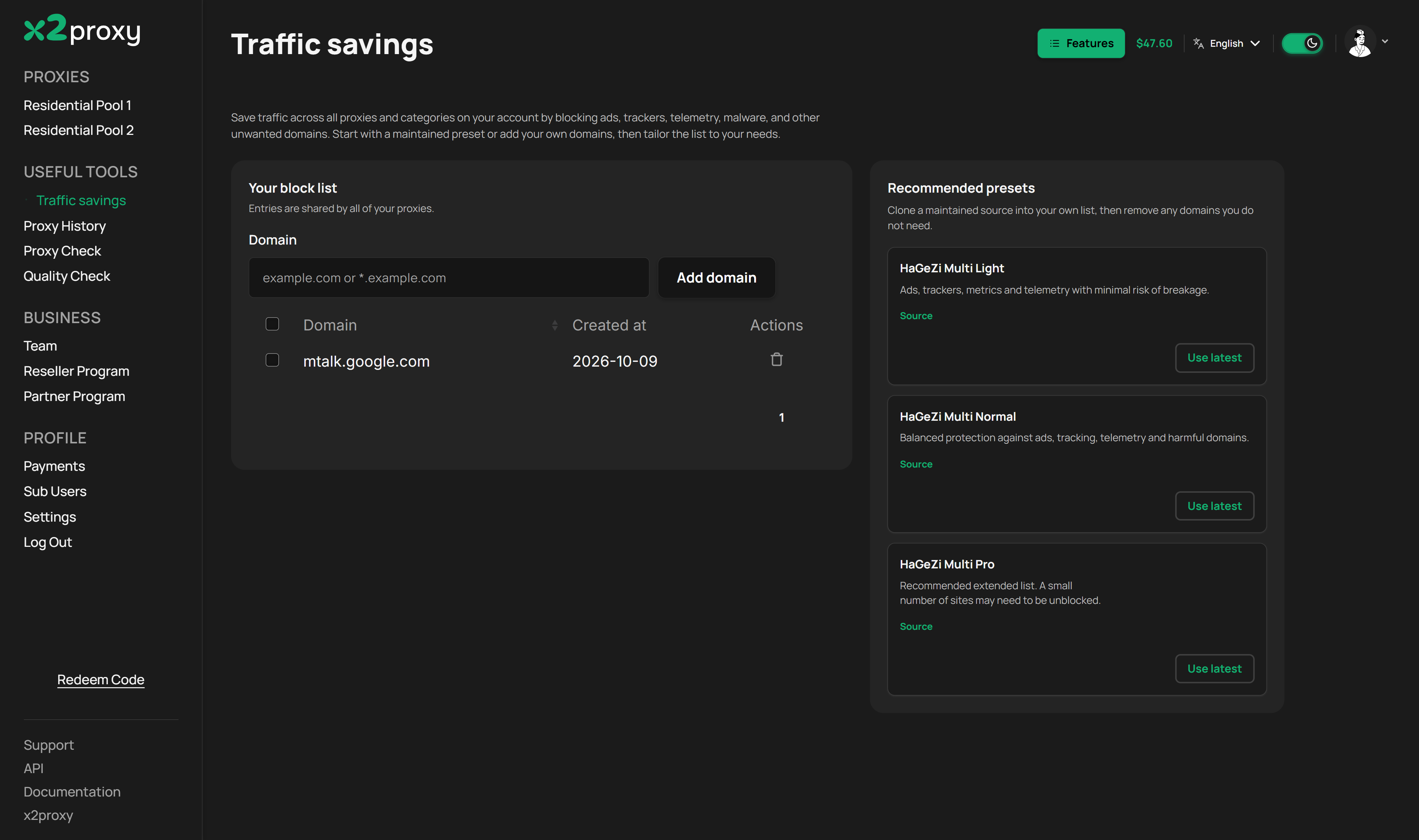This screenshot has width=1419, height=840.
Task: Navigate to the Team page
Action: 40,346
